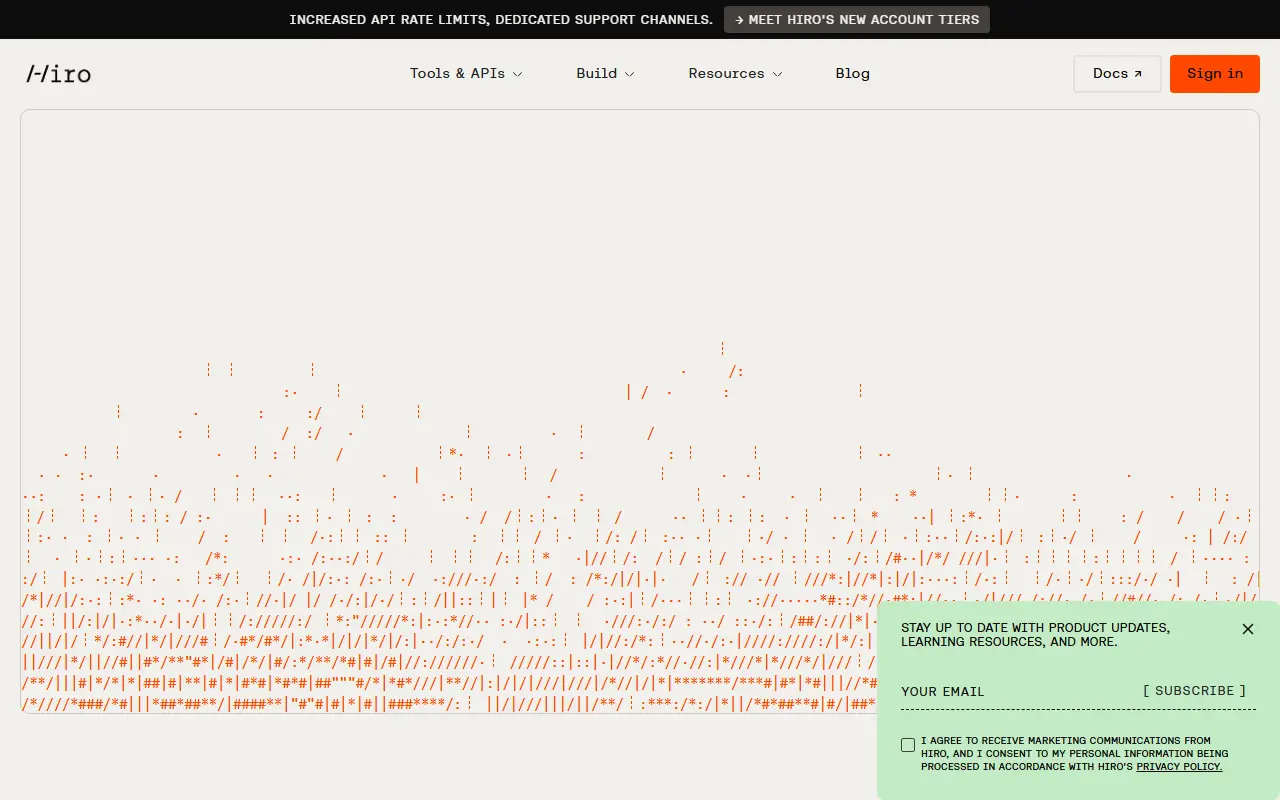This screenshot has width=1280, height=800.
Task: Expand the chevron next to Build
Action: pos(630,74)
